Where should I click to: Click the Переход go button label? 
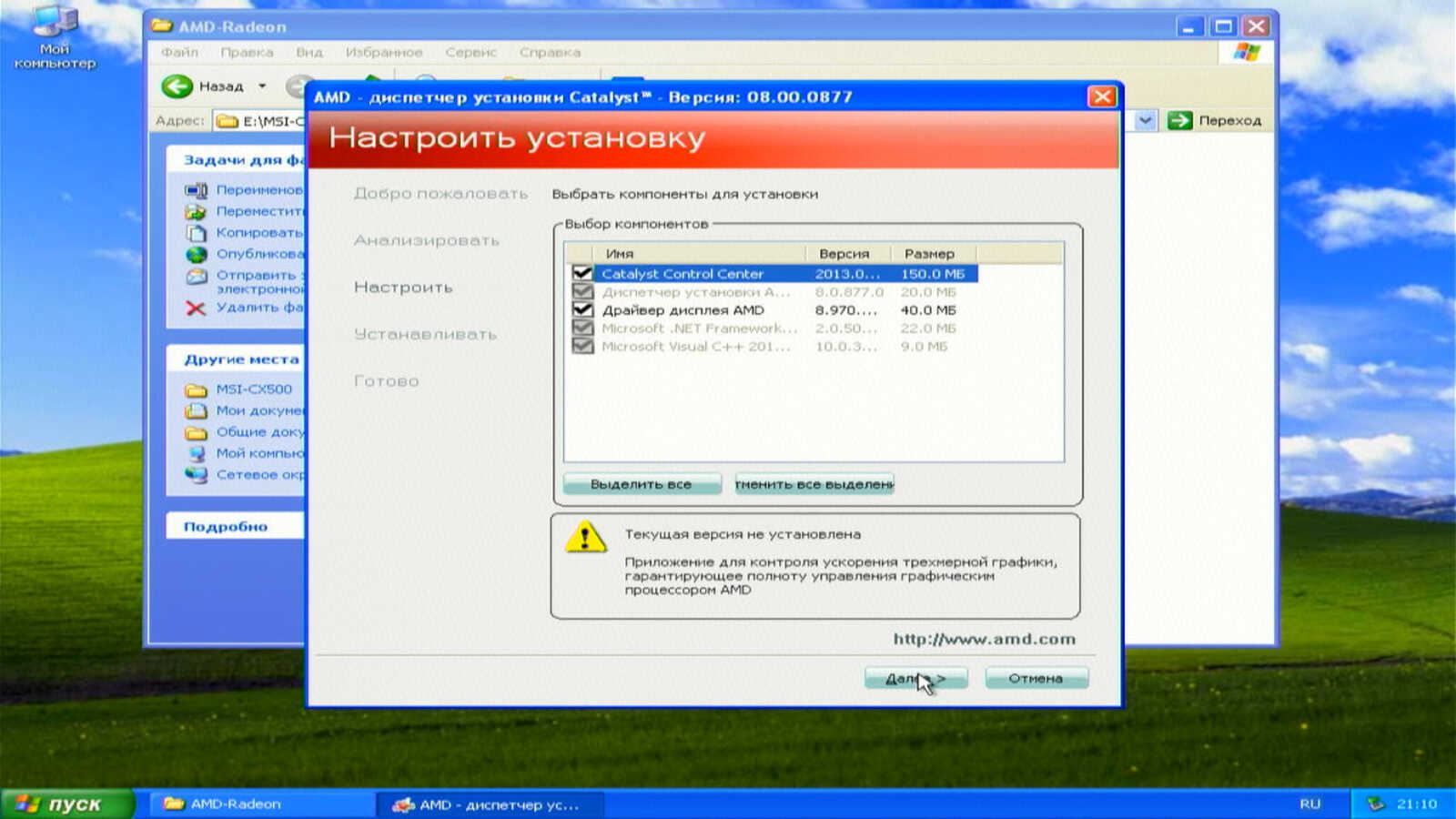coord(1229,120)
